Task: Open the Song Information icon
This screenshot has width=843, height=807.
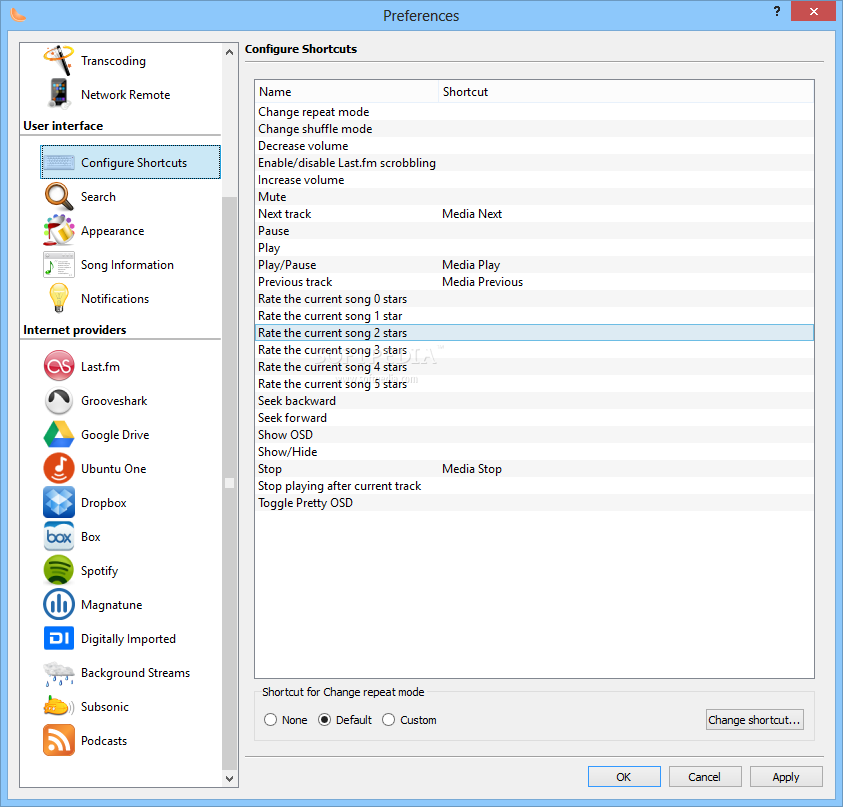Action: 59,265
